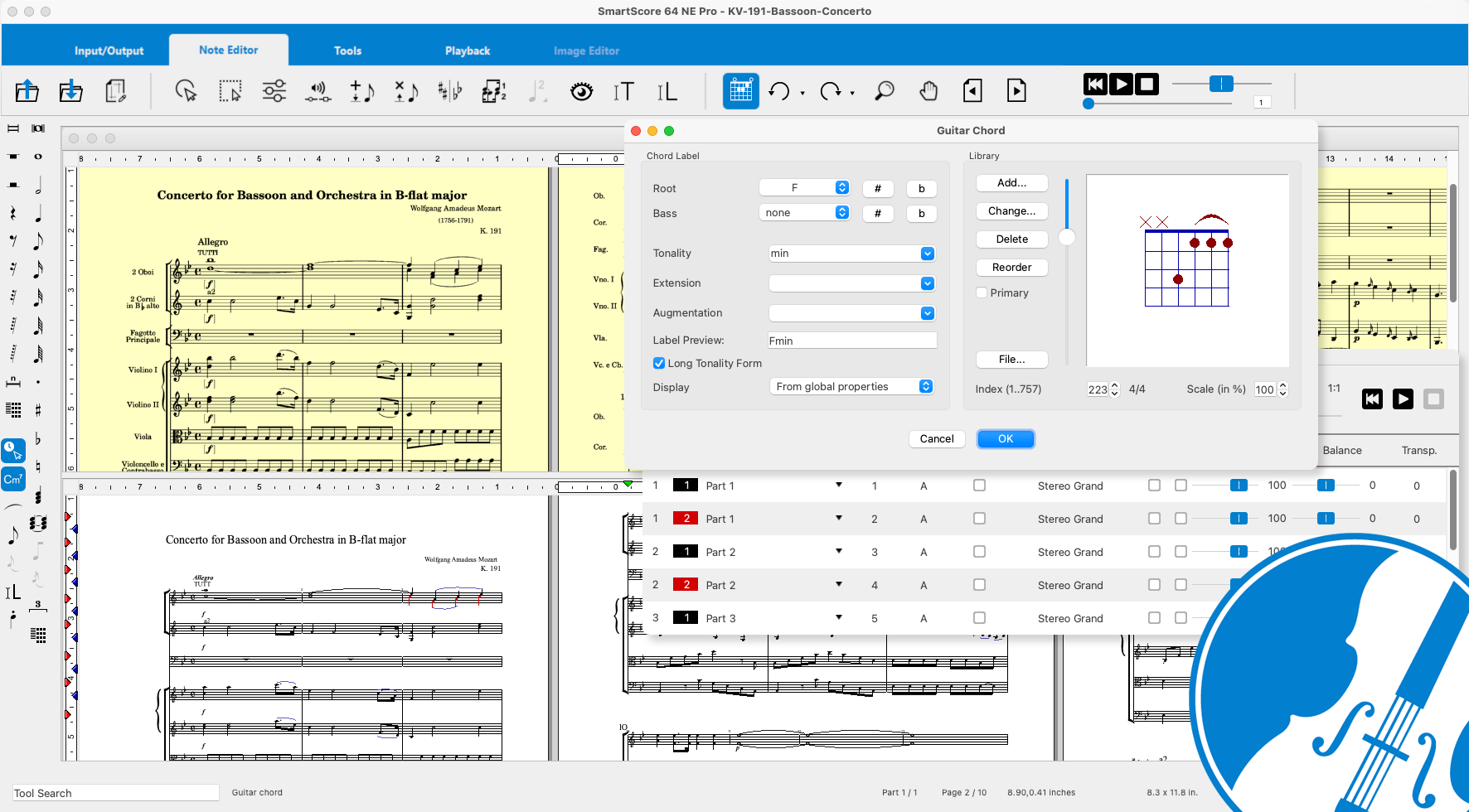Select the hand pan tool
This screenshot has height=812, width=1469.
coord(928,90)
